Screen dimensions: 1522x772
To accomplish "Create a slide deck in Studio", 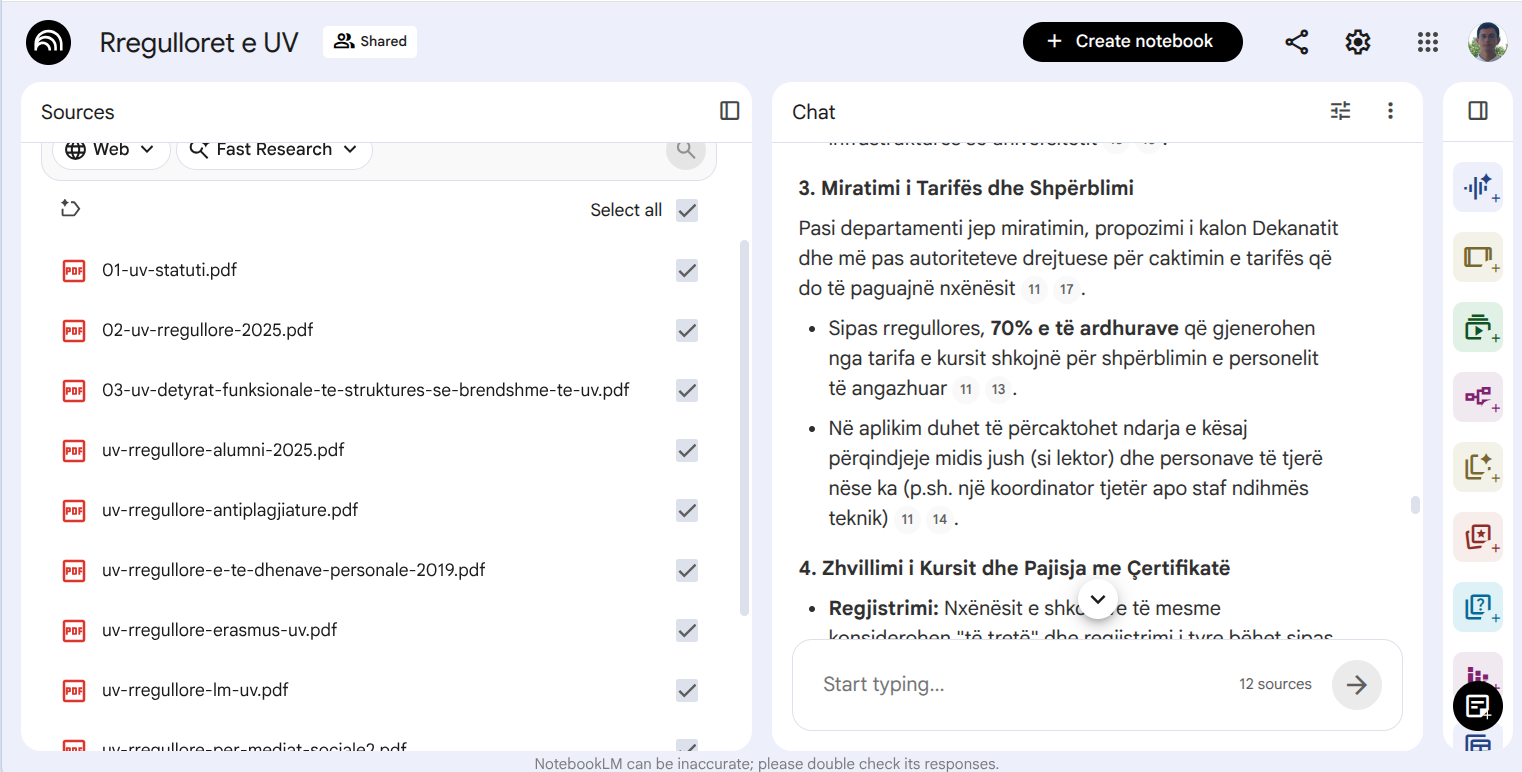I will (1478, 257).
